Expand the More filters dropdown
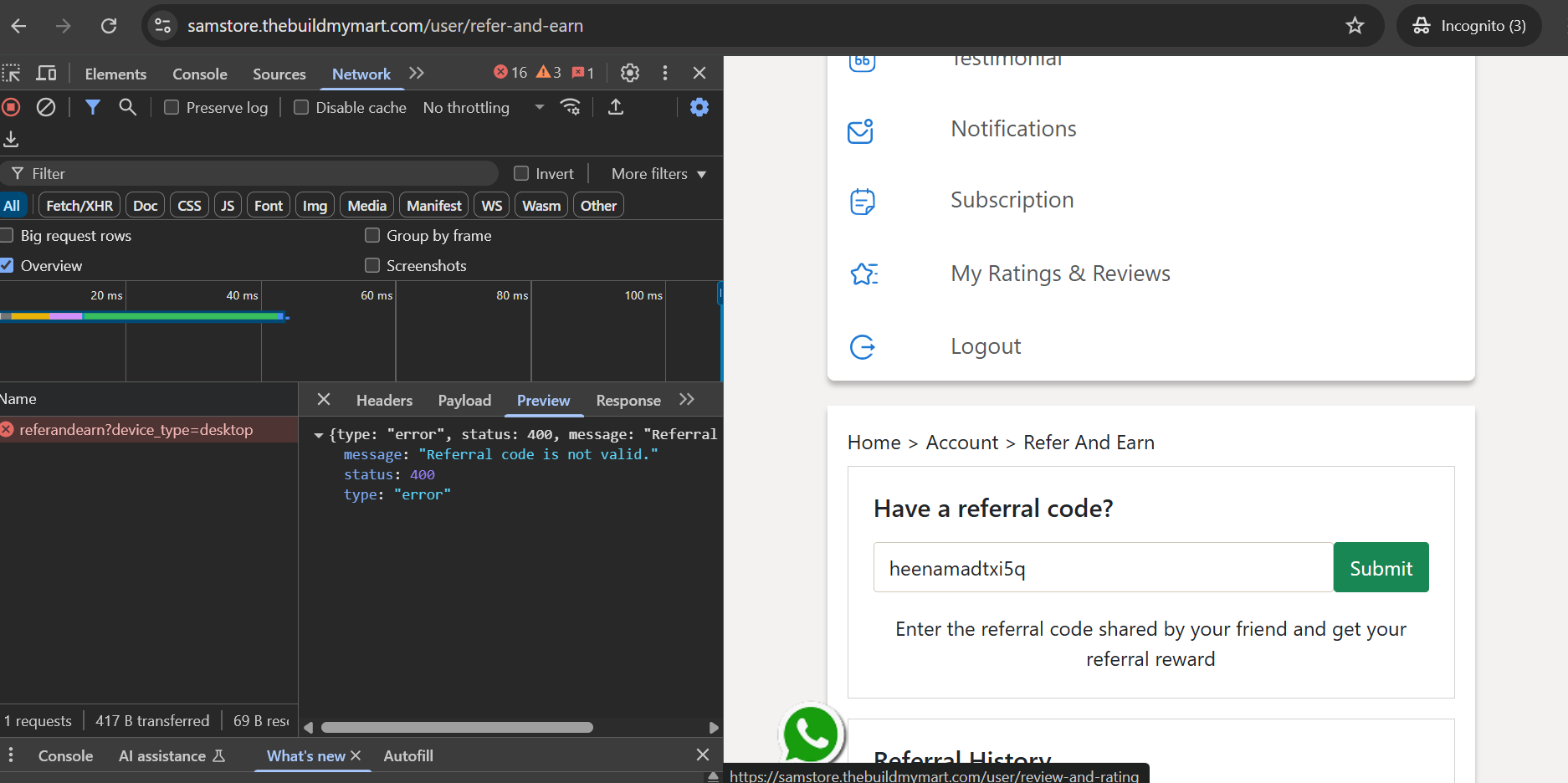Viewport: 1568px width, 783px height. (659, 174)
